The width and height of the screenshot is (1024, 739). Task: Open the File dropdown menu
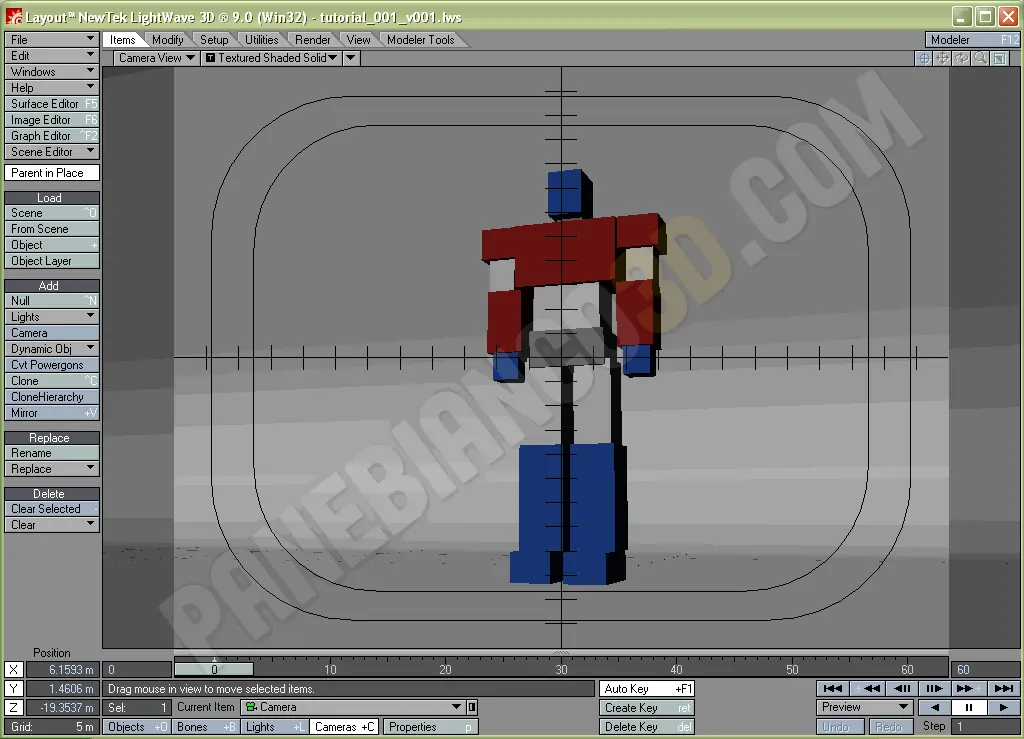pos(52,40)
